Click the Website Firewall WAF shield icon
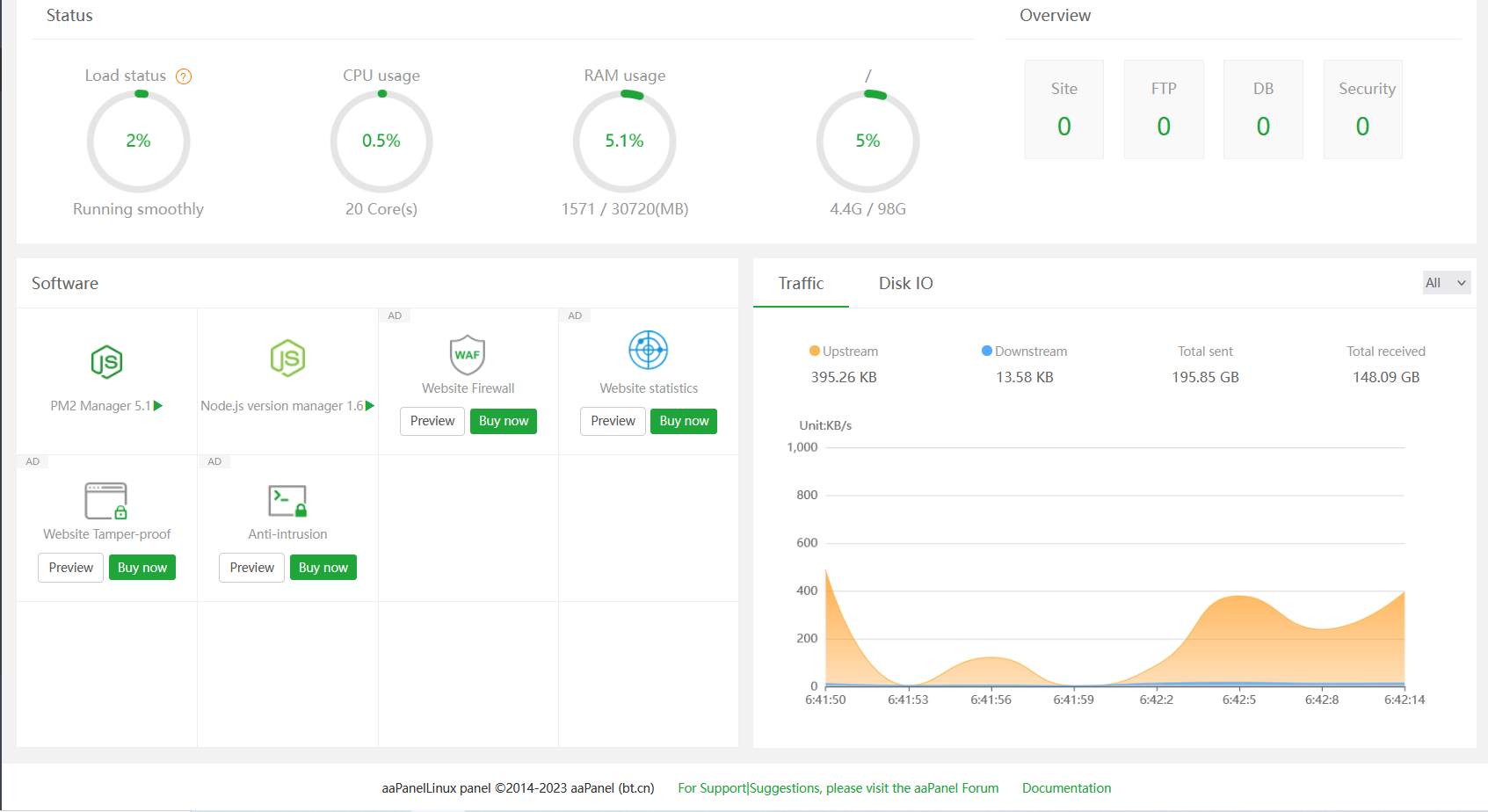The height and width of the screenshot is (812, 1488). tap(468, 355)
